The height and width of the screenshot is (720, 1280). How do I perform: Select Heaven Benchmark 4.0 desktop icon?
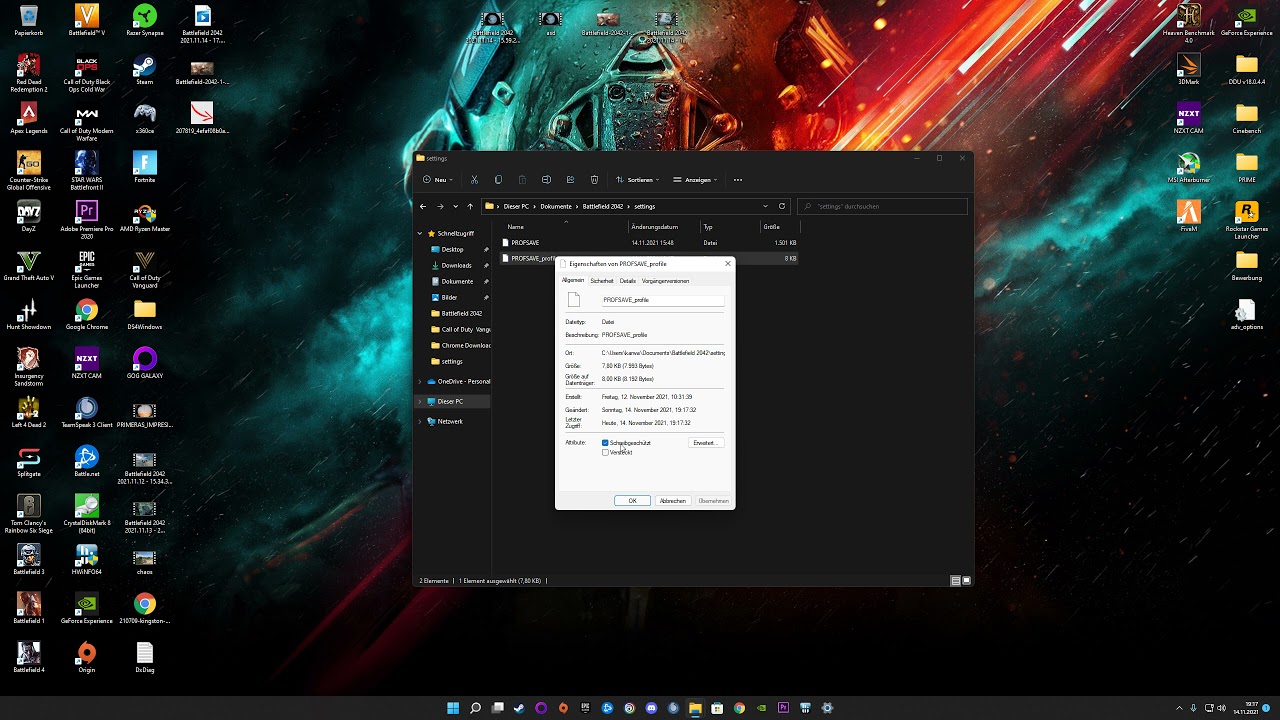pyautogui.click(x=1189, y=24)
